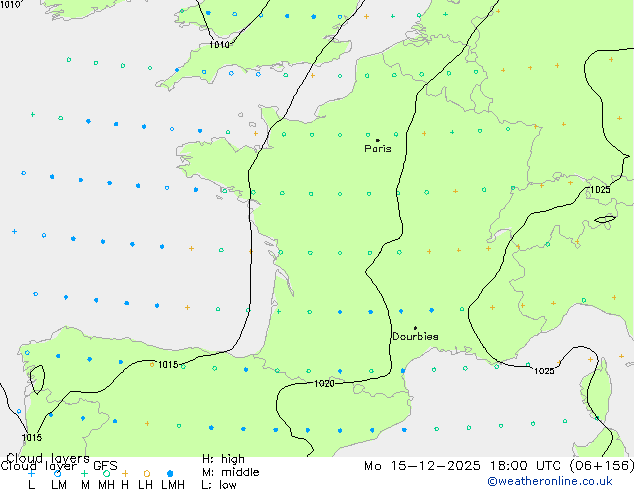Click the GFS model label
Viewport: 634px width, 490px height.
tap(105, 466)
